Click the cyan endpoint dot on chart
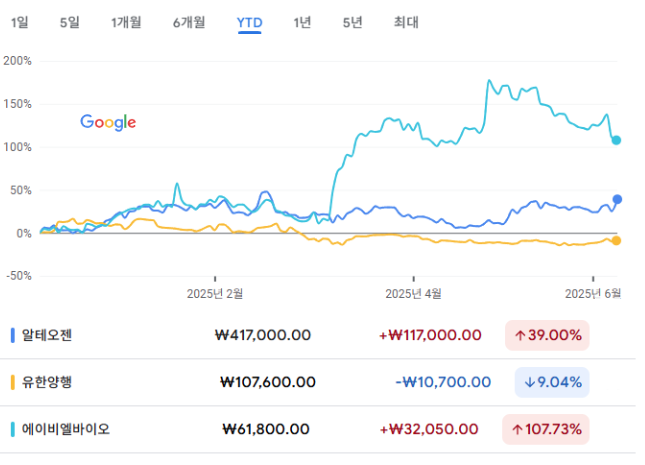 point(616,140)
